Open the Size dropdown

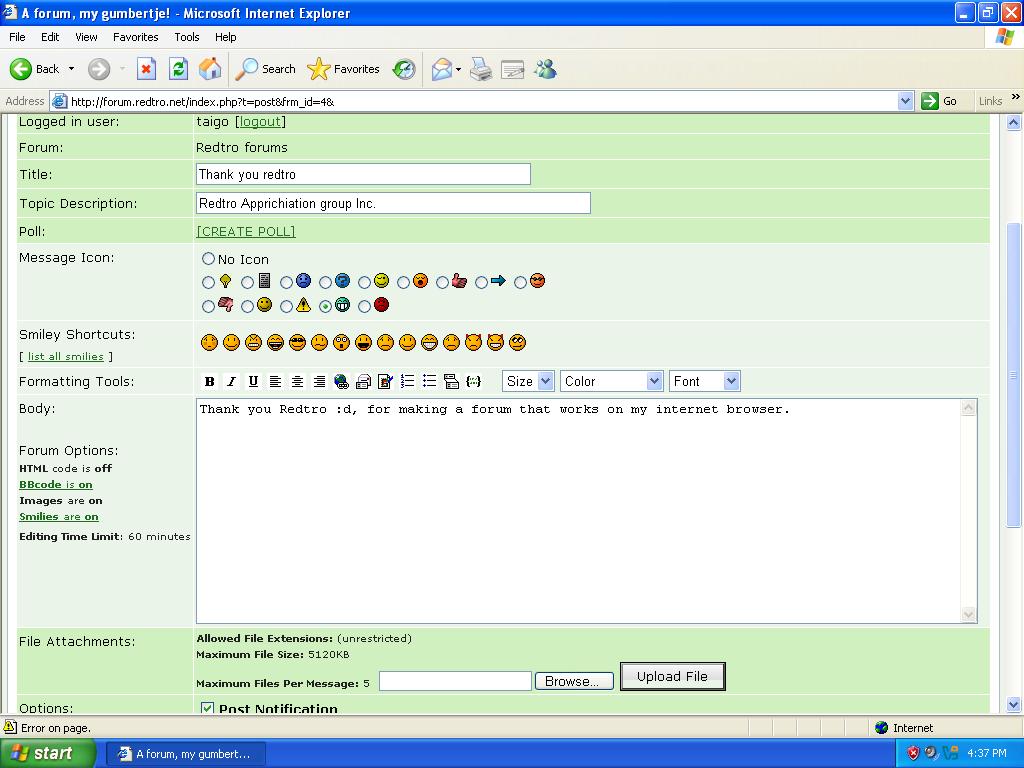[x=528, y=381]
